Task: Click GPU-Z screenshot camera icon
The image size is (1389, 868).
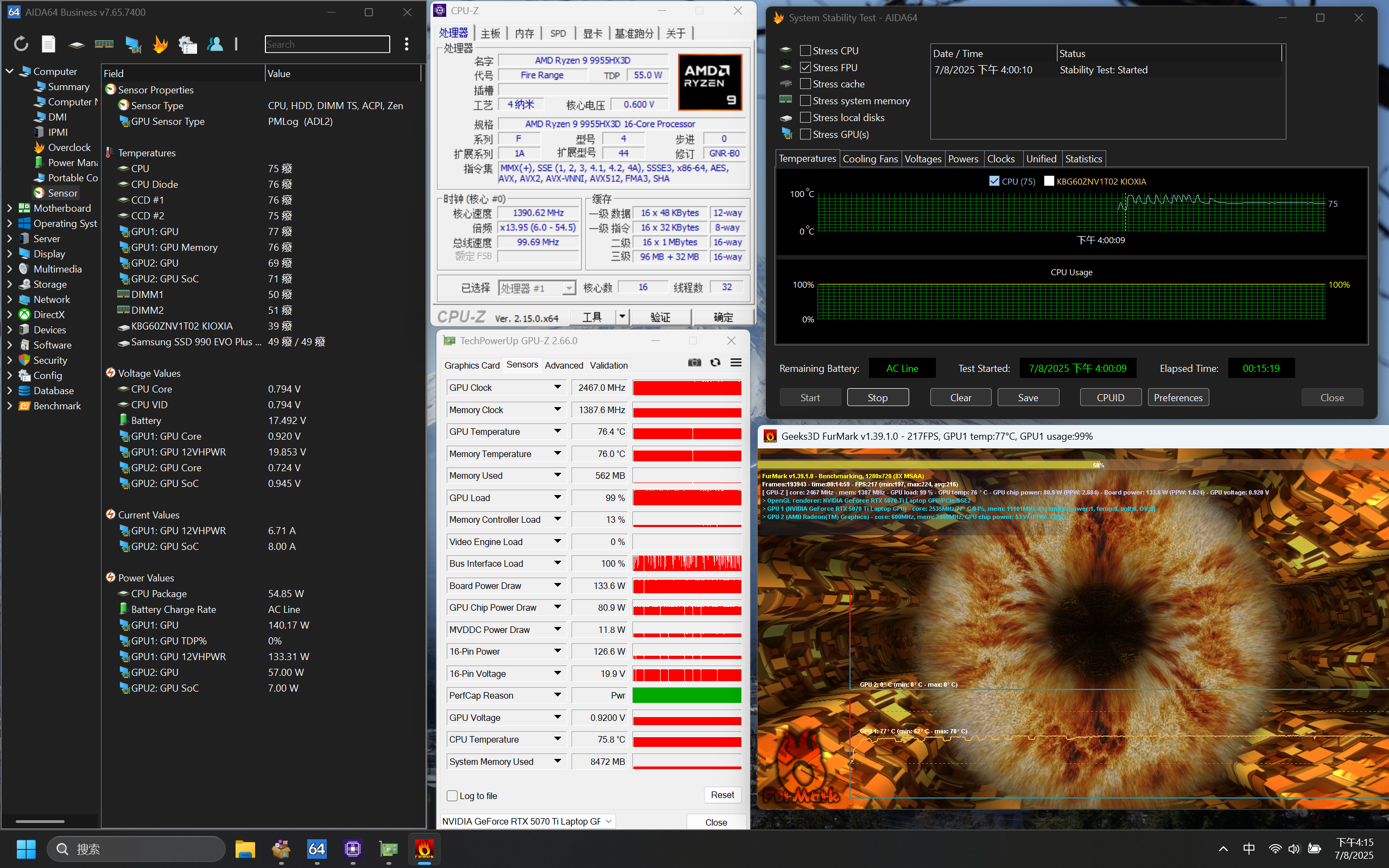Action: 695,362
